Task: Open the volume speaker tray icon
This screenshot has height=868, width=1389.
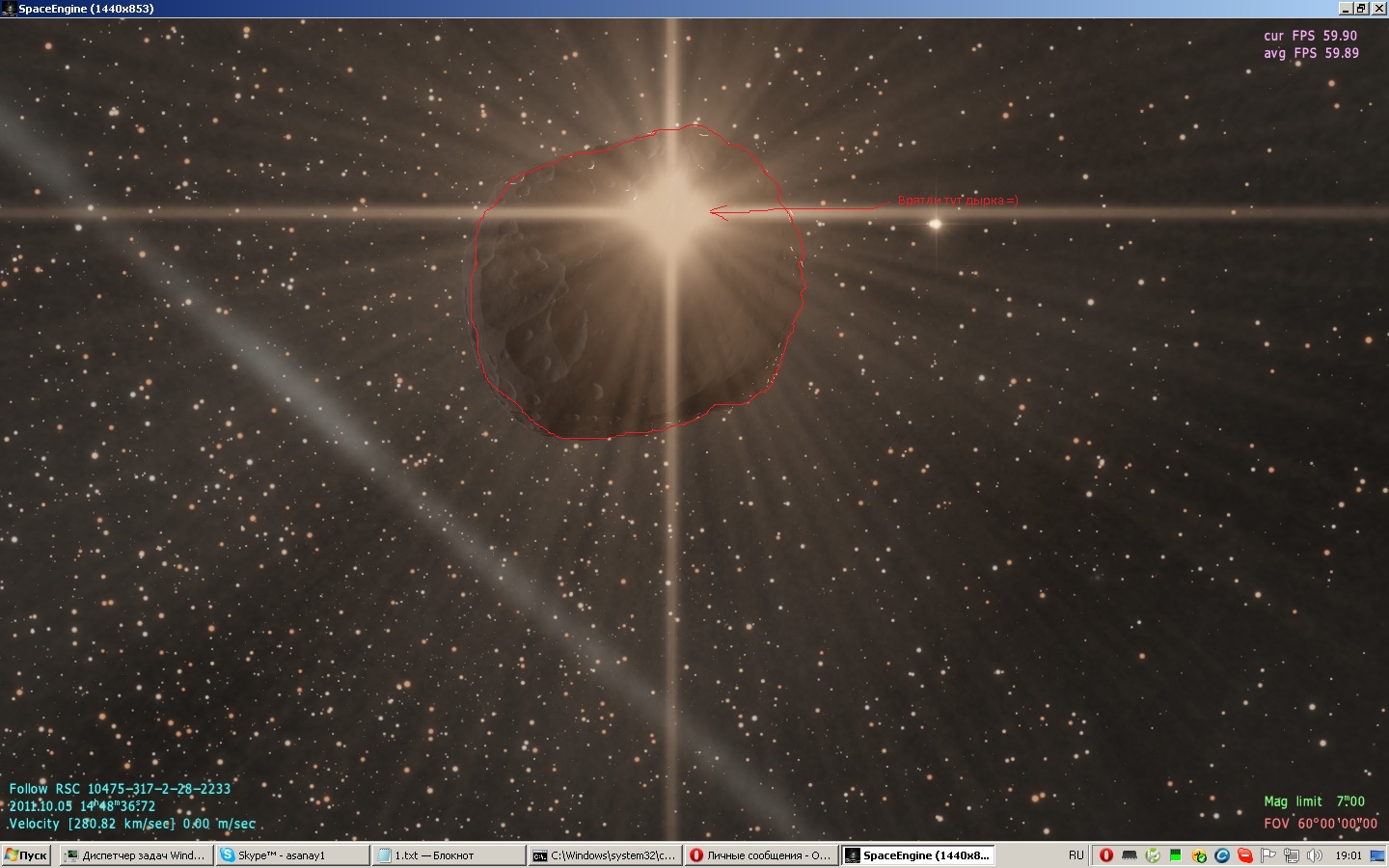Action: click(x=1315, y=855)
